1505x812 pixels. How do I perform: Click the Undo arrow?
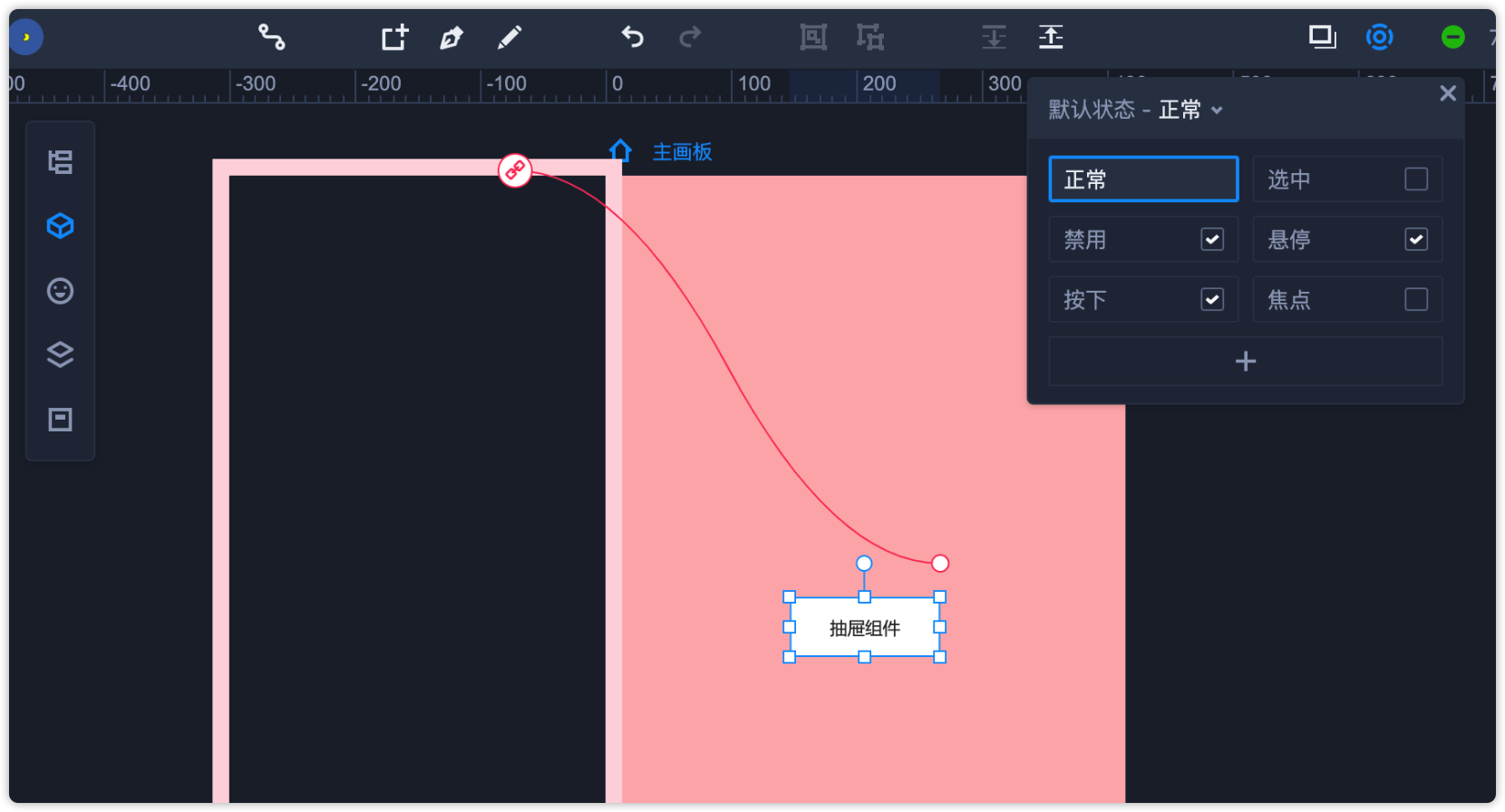click(632, 37)
